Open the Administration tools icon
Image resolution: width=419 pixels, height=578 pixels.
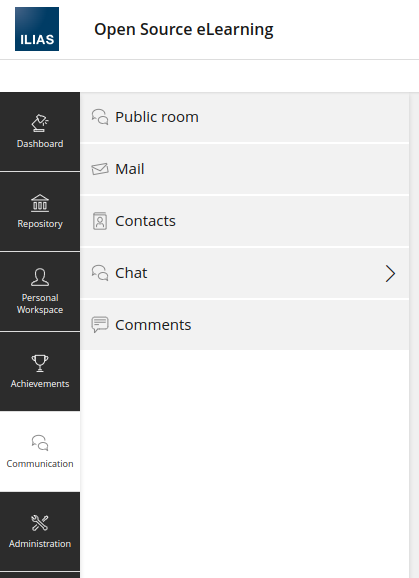[x=40, y=523]
